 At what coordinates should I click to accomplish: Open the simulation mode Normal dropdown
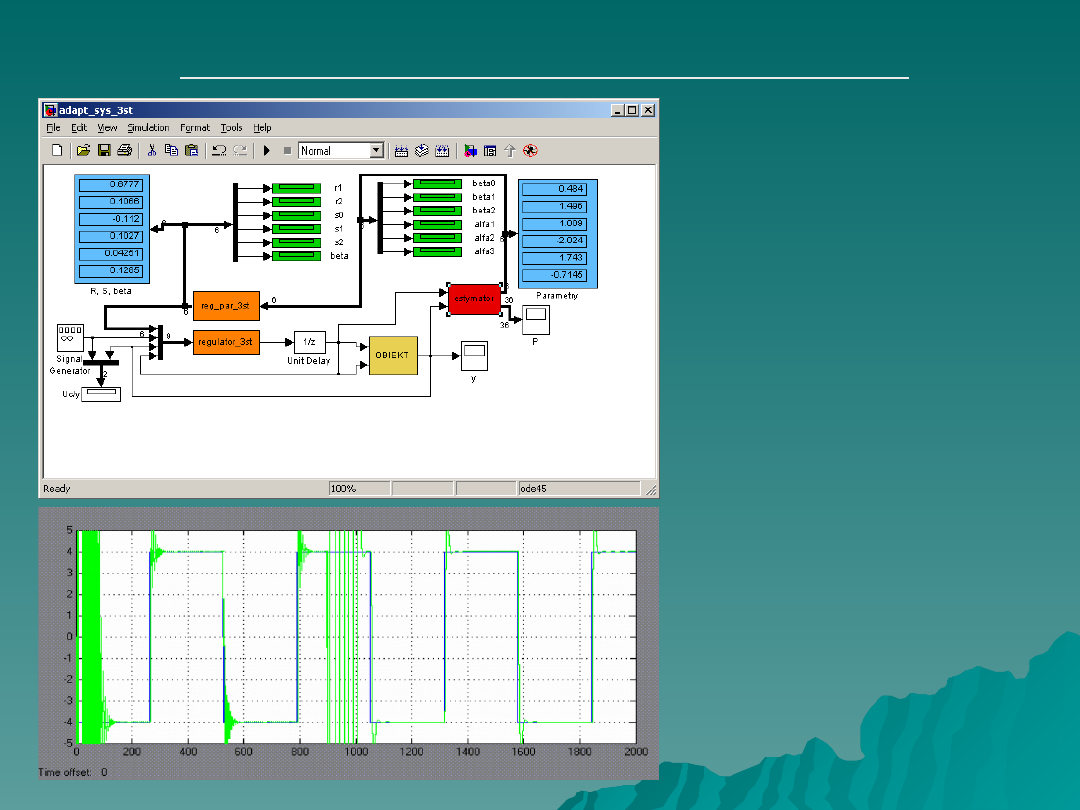(376, 151)
